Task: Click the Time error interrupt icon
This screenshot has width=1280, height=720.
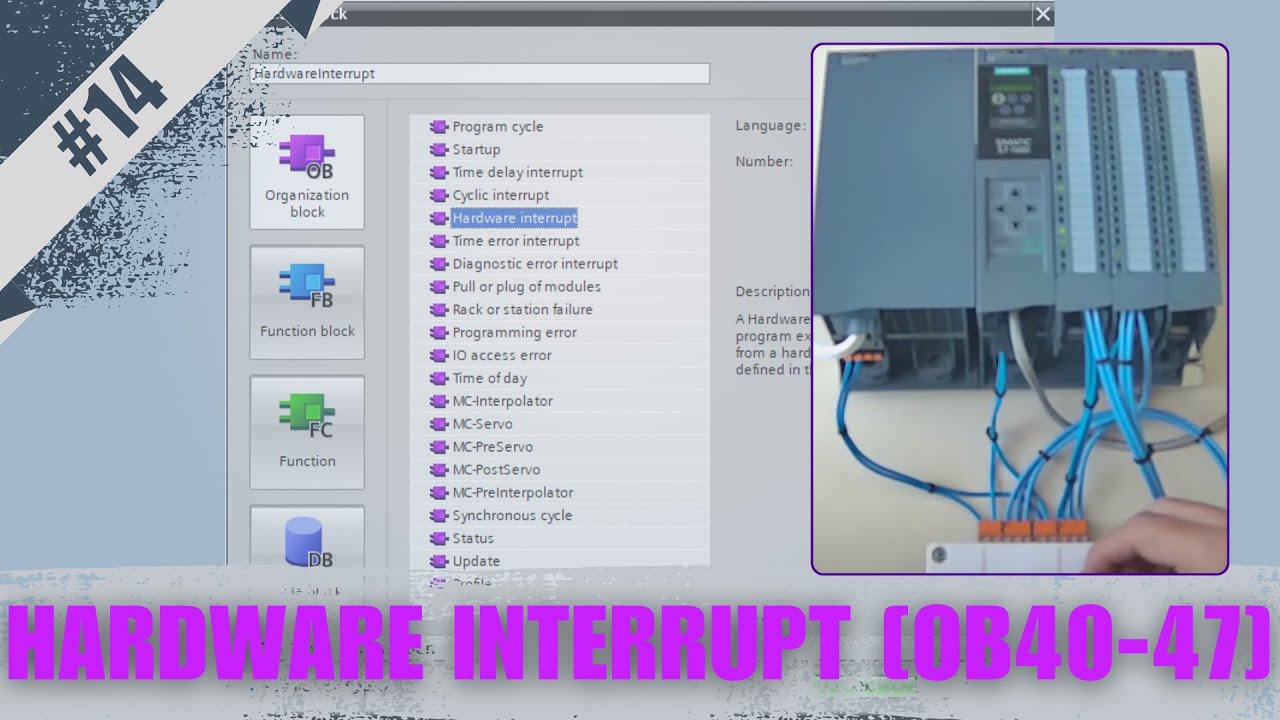Action: (438, 241)
